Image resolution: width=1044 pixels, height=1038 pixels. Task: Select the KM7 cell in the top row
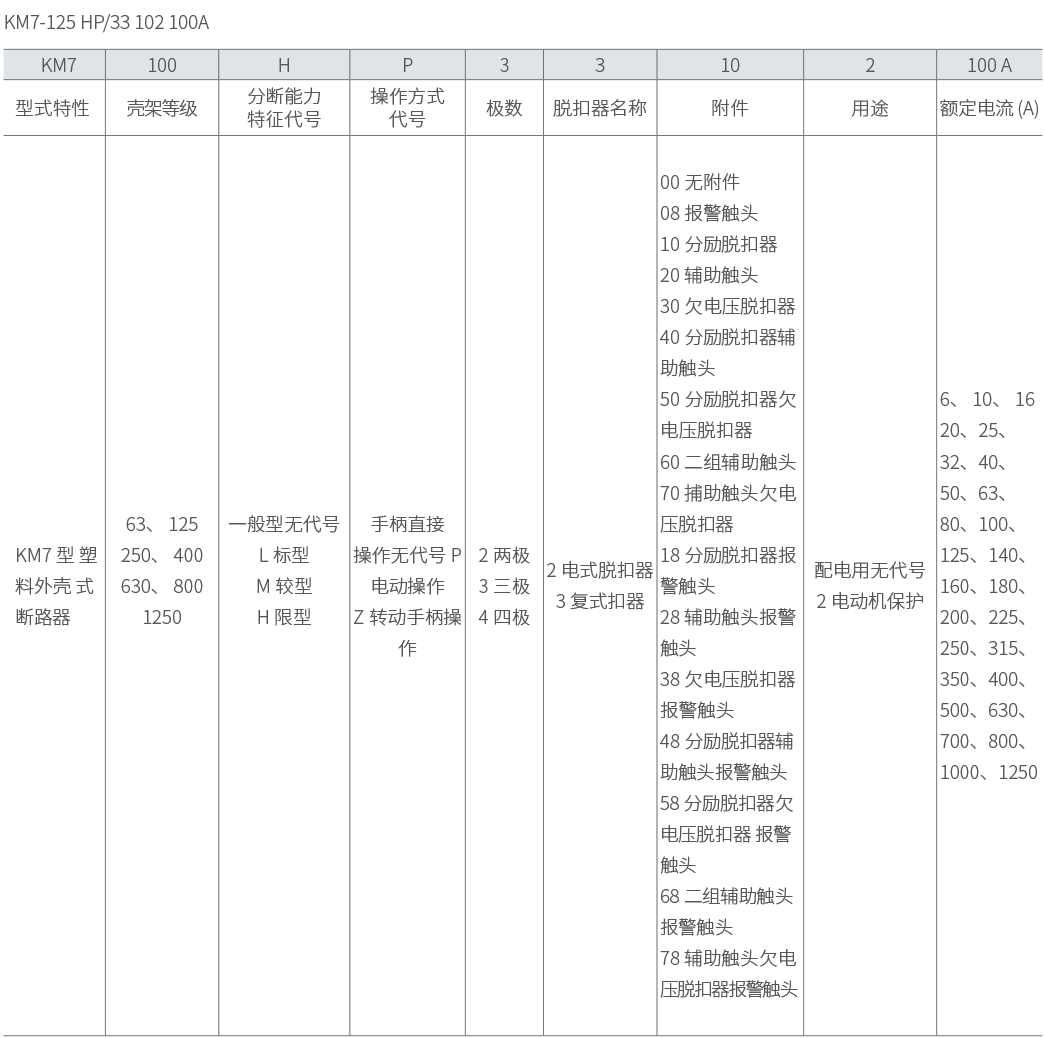[x=57, y=65]
